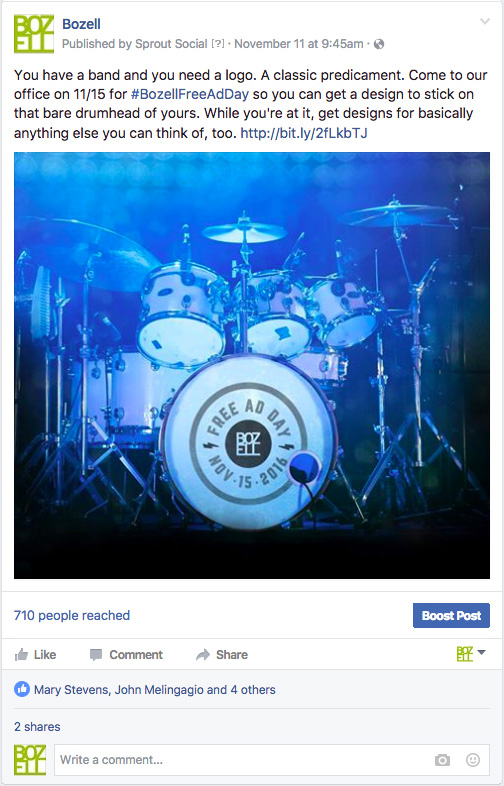Click the blue like reaction icon
The width and height of the screenshot is (504, 786).
(22, 690)
